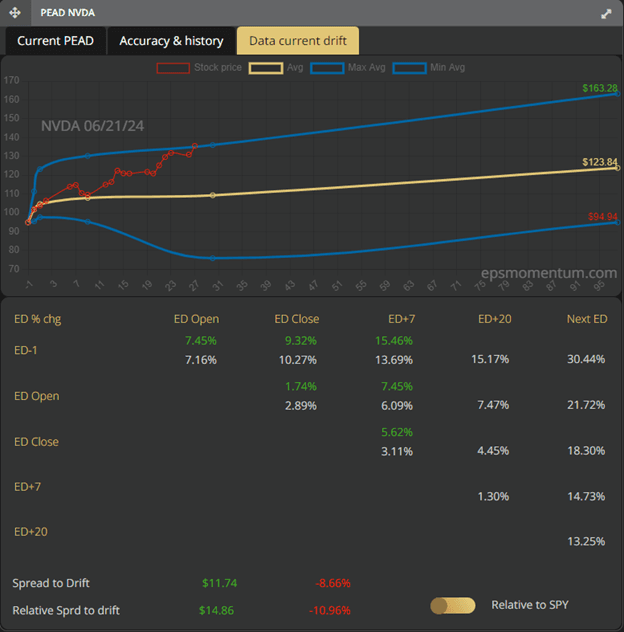The image size is (624, 632).
Task: Click the PEAD NVDA widget title
Action: point(67,13)
